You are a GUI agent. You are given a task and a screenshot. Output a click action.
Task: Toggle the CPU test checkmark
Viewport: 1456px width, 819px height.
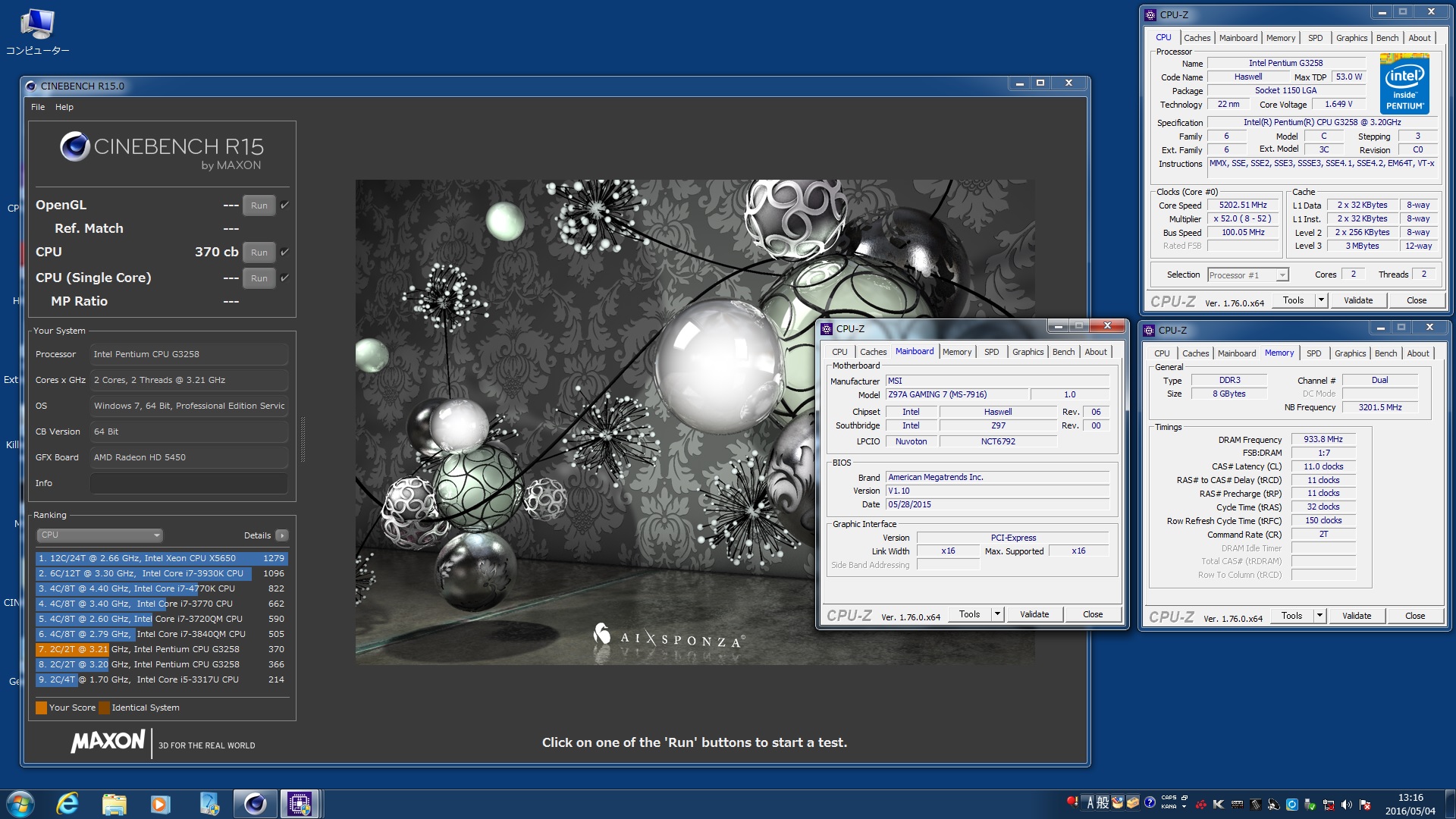tap(284, 252)
